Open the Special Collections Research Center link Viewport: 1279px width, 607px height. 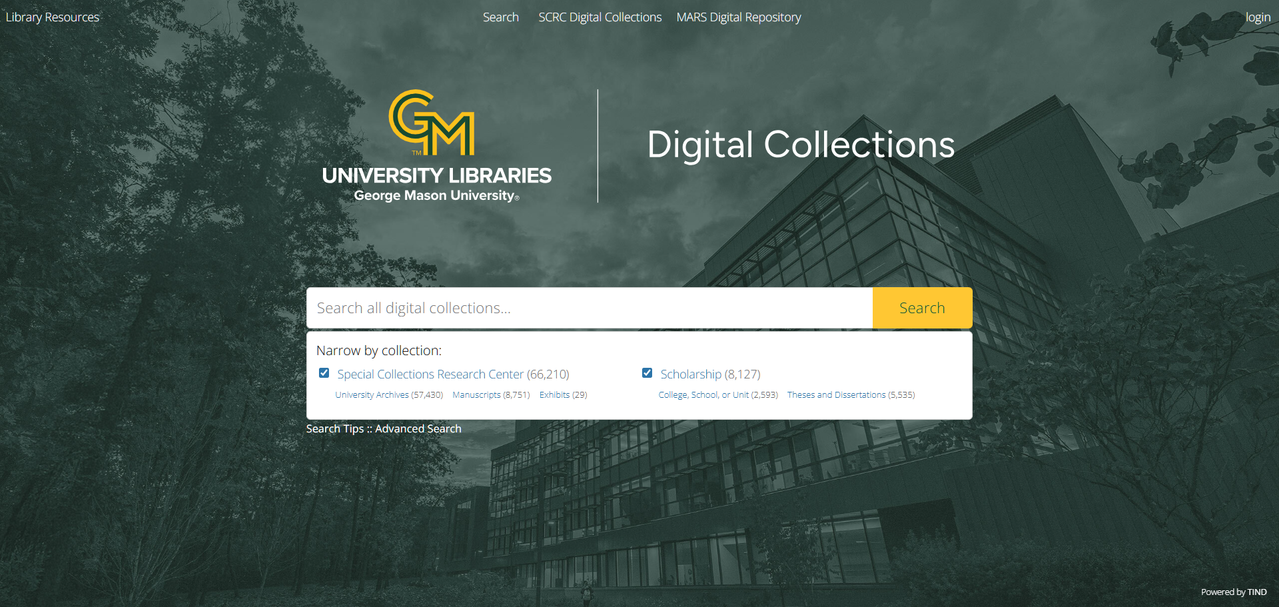pyautogui.click(x=430, y=374)
